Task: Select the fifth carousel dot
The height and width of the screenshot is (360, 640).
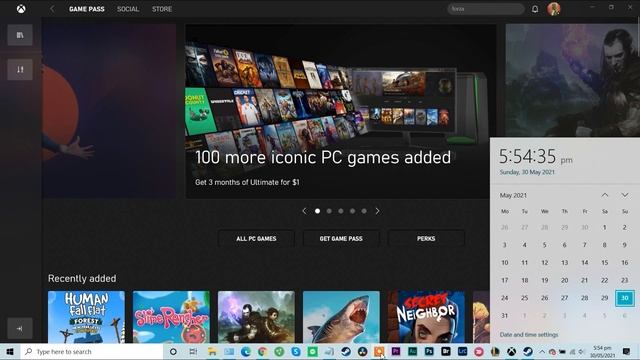Action: click(364, 211)
